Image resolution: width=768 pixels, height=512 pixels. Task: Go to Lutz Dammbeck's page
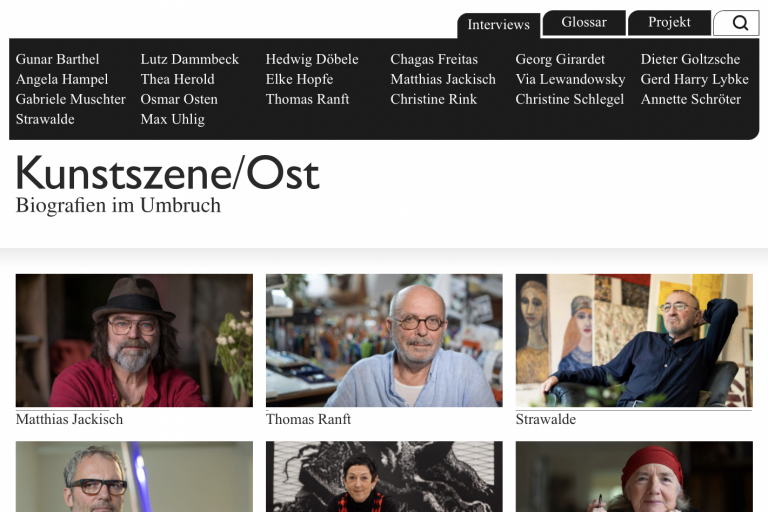190,59
